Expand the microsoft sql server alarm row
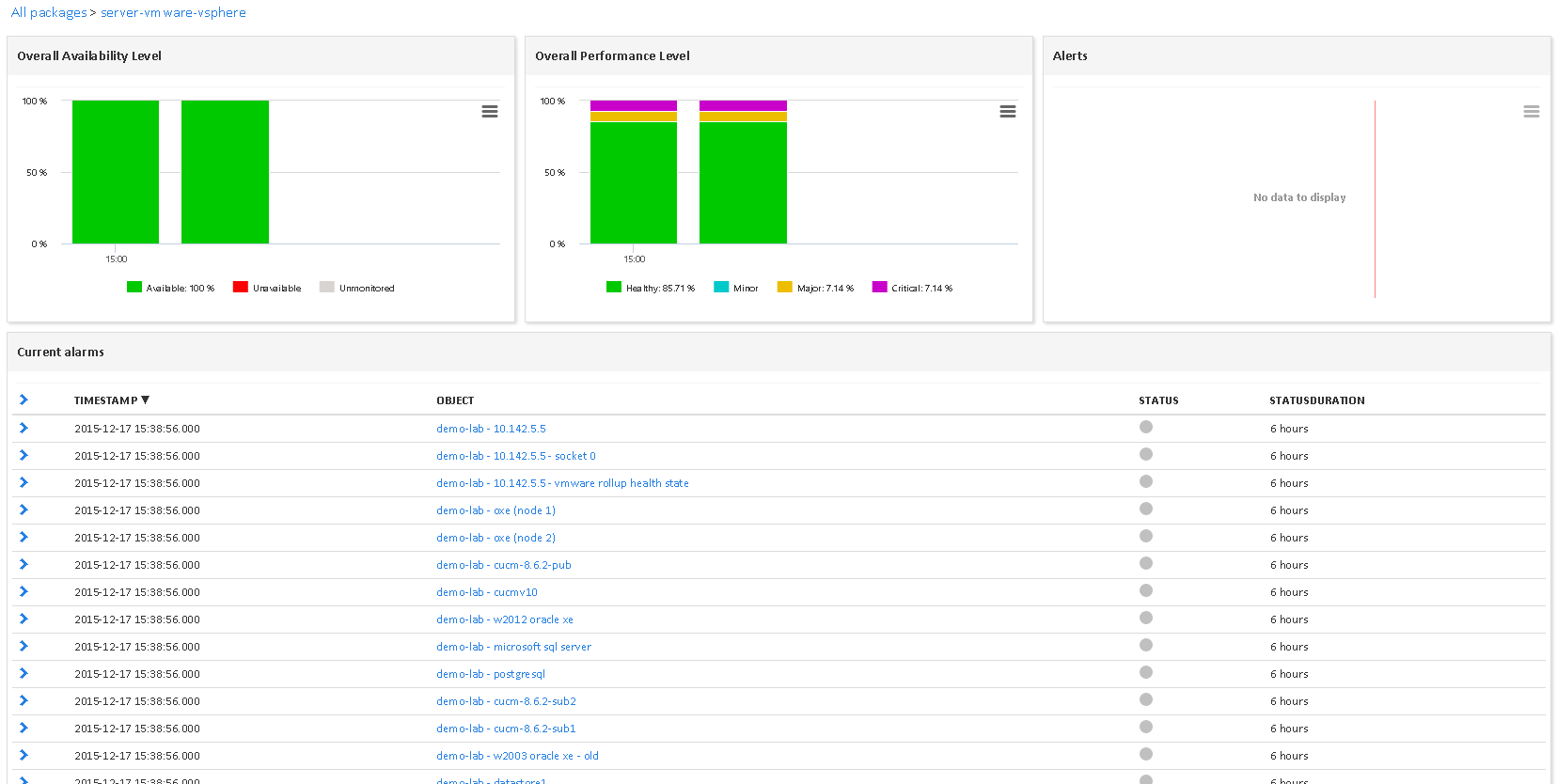Screen dimensions: 1557x784 (x=24, y=646)
